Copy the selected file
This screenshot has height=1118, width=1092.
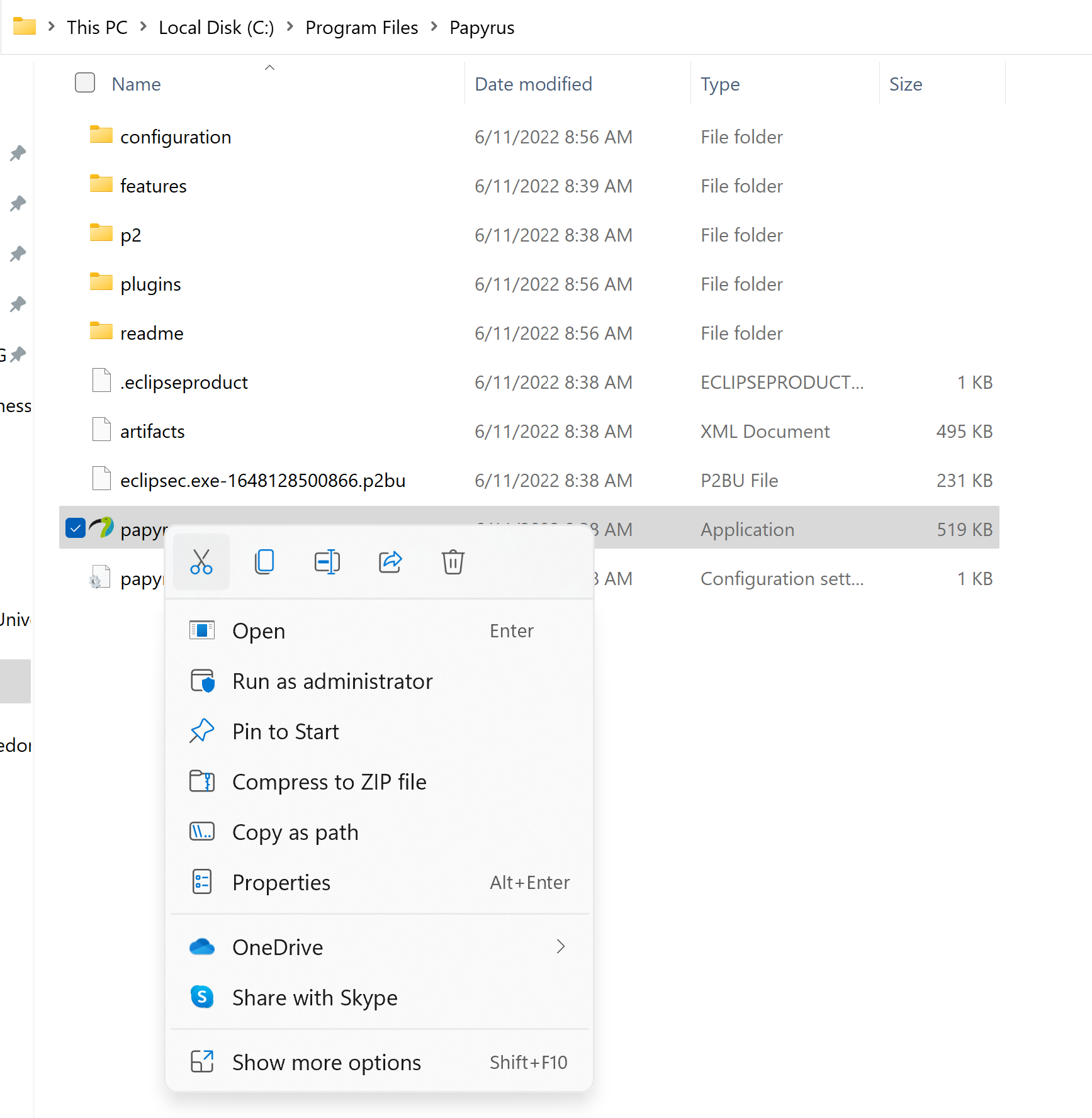coord(264,562)
